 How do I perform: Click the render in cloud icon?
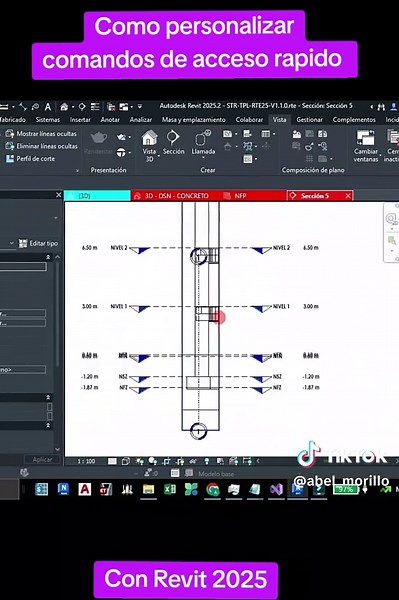coord(122,137)
